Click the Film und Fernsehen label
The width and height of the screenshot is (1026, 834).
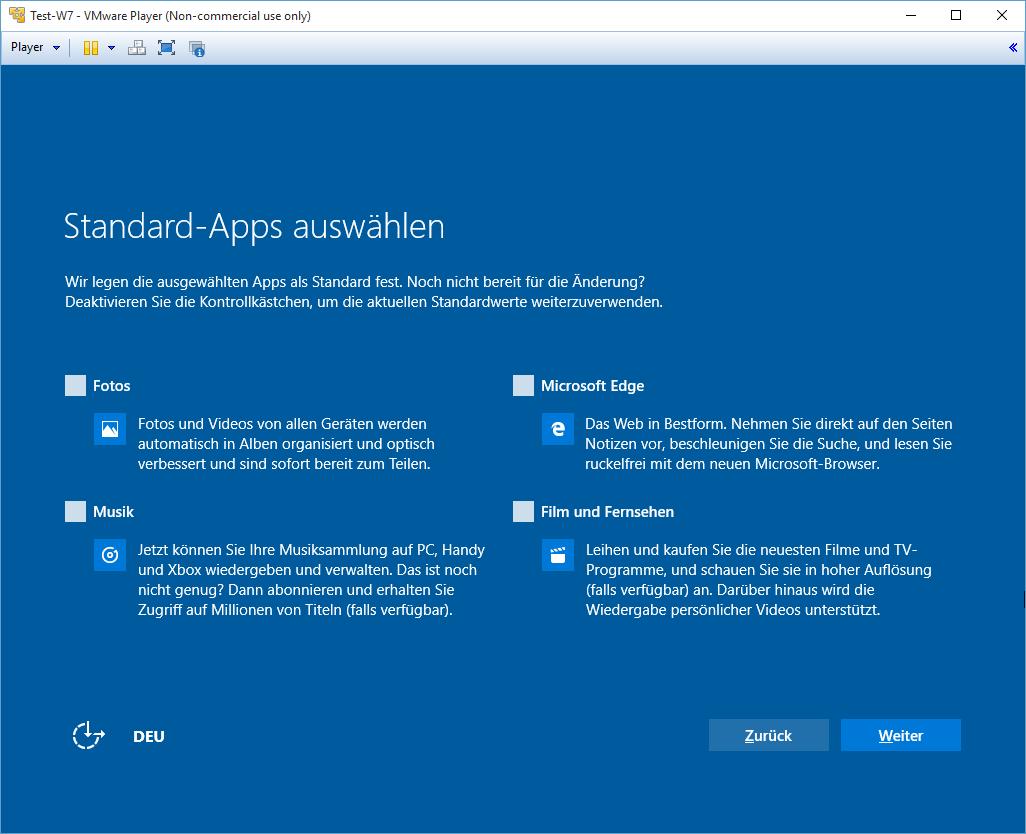607,512
